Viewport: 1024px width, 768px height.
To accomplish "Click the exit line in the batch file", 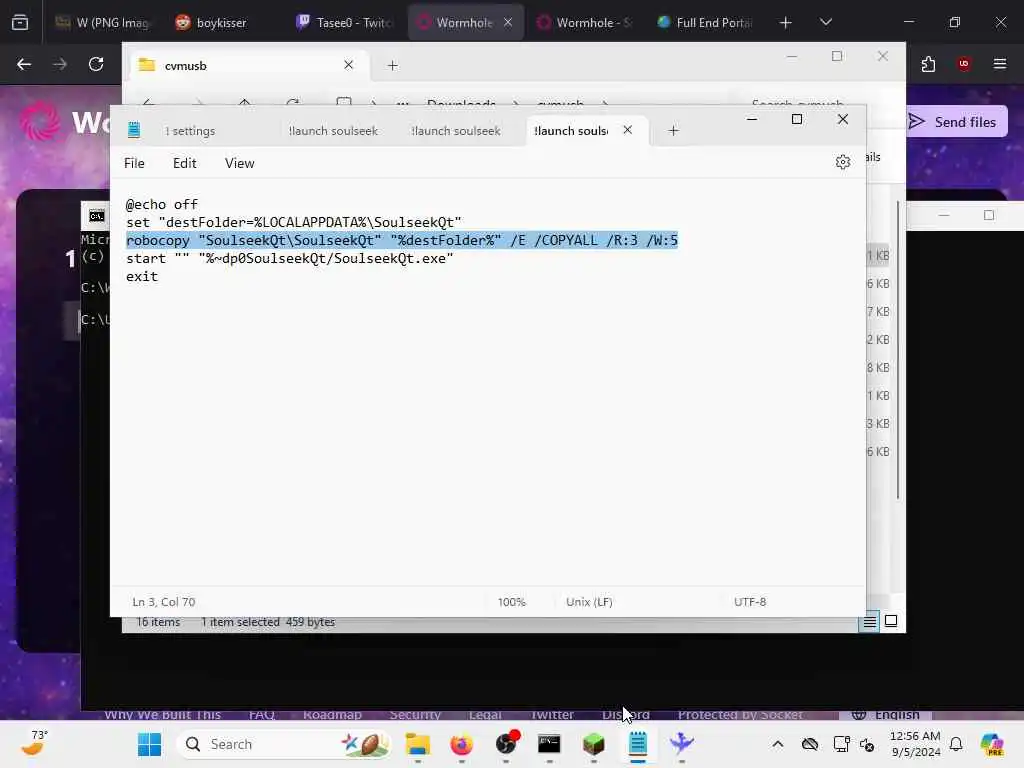I will [x=142, y=276].
